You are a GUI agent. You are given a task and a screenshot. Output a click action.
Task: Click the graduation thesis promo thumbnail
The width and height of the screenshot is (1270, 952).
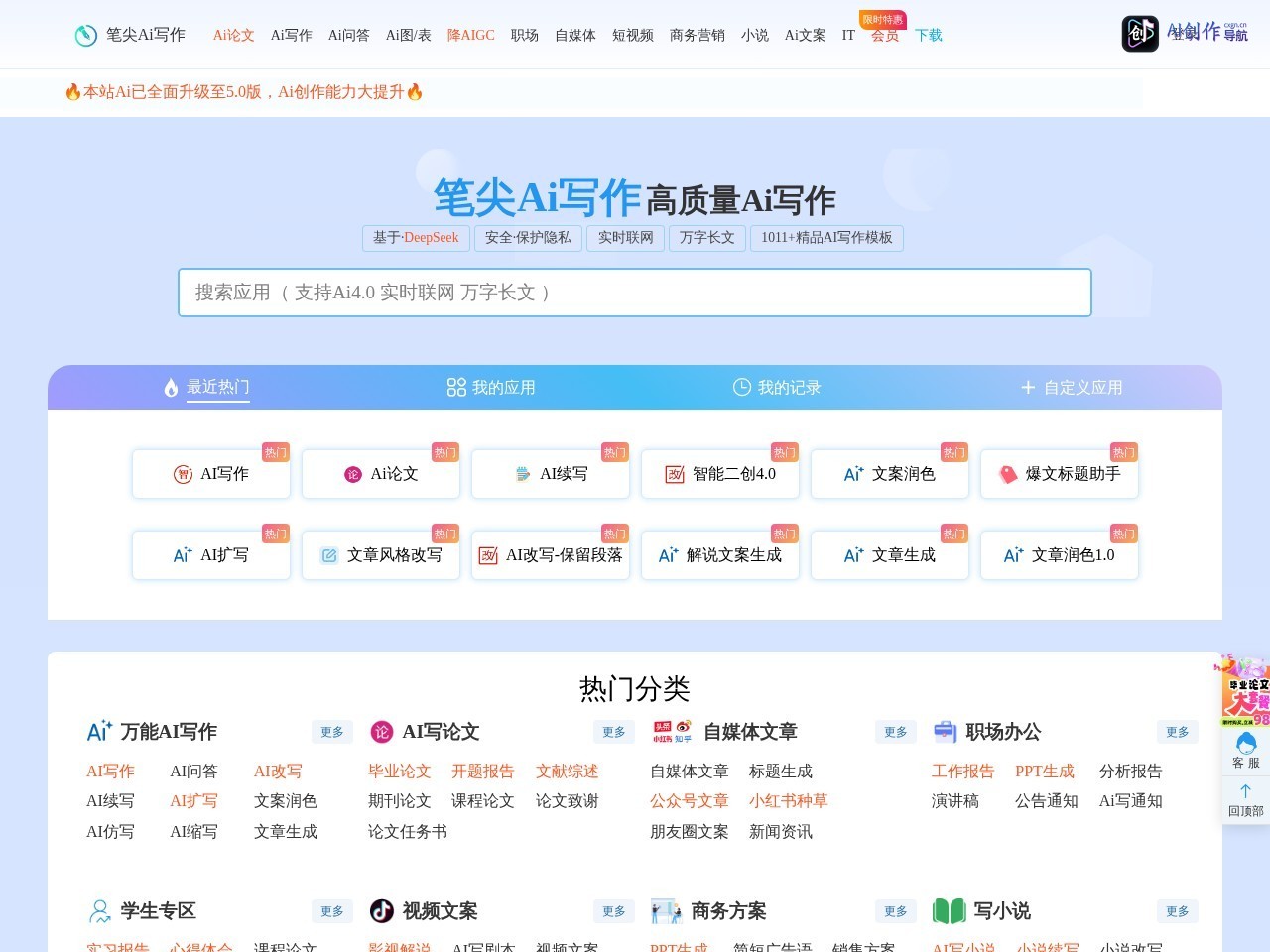coord(1245,691)
